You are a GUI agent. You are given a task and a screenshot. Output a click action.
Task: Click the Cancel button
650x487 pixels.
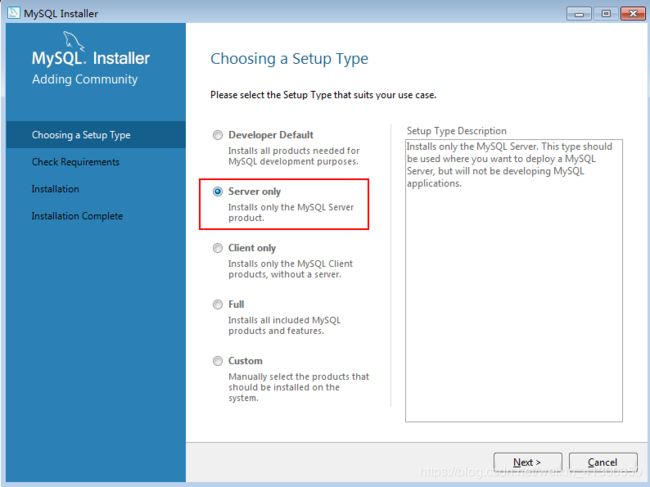pyautogui.click(x=603, y=462)
